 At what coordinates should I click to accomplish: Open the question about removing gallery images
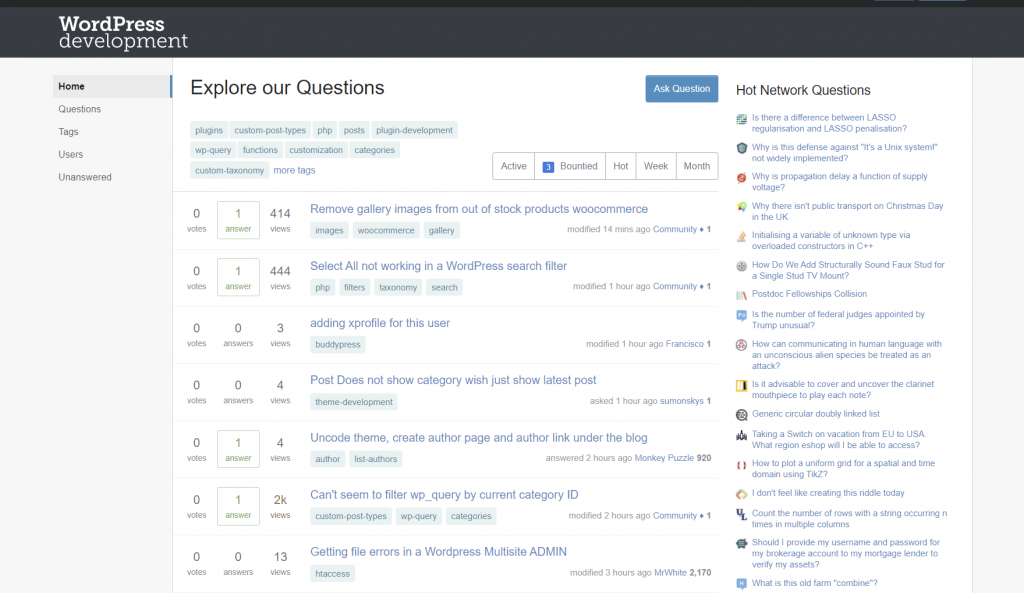pos(478,209)
